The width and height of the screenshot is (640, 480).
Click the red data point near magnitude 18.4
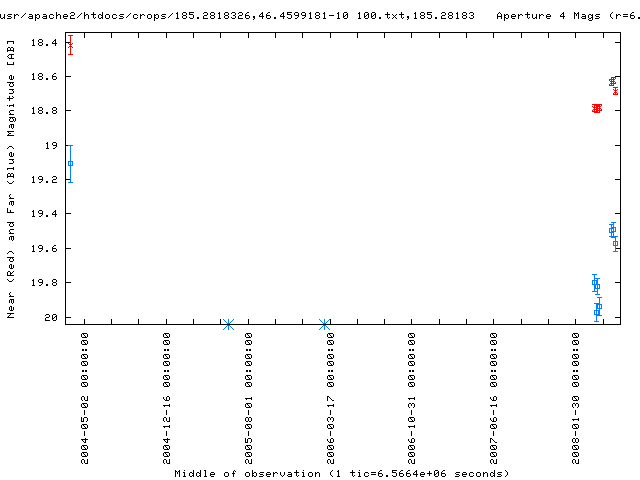pyautogui.click(x=71, y=45)
